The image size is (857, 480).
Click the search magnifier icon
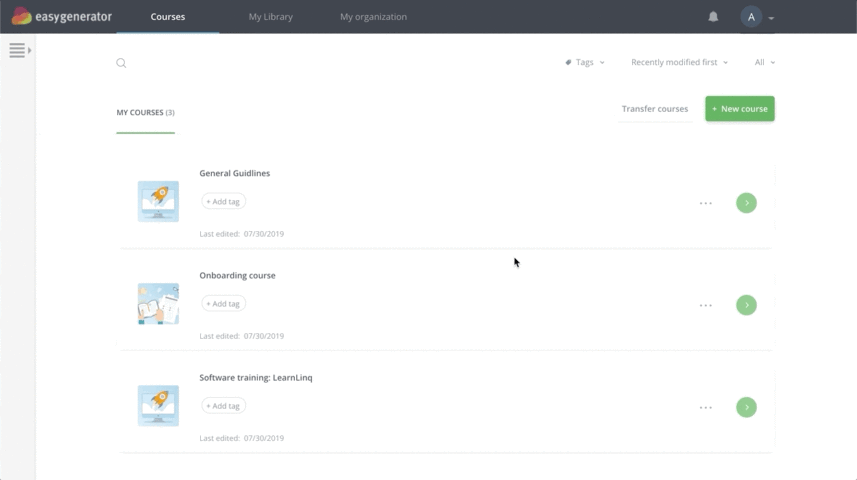(121, 63)
